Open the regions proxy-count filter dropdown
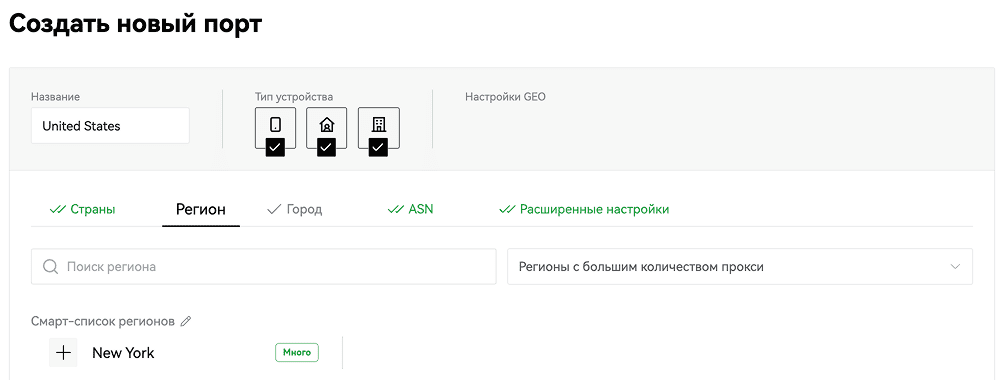 coord(740,267)
